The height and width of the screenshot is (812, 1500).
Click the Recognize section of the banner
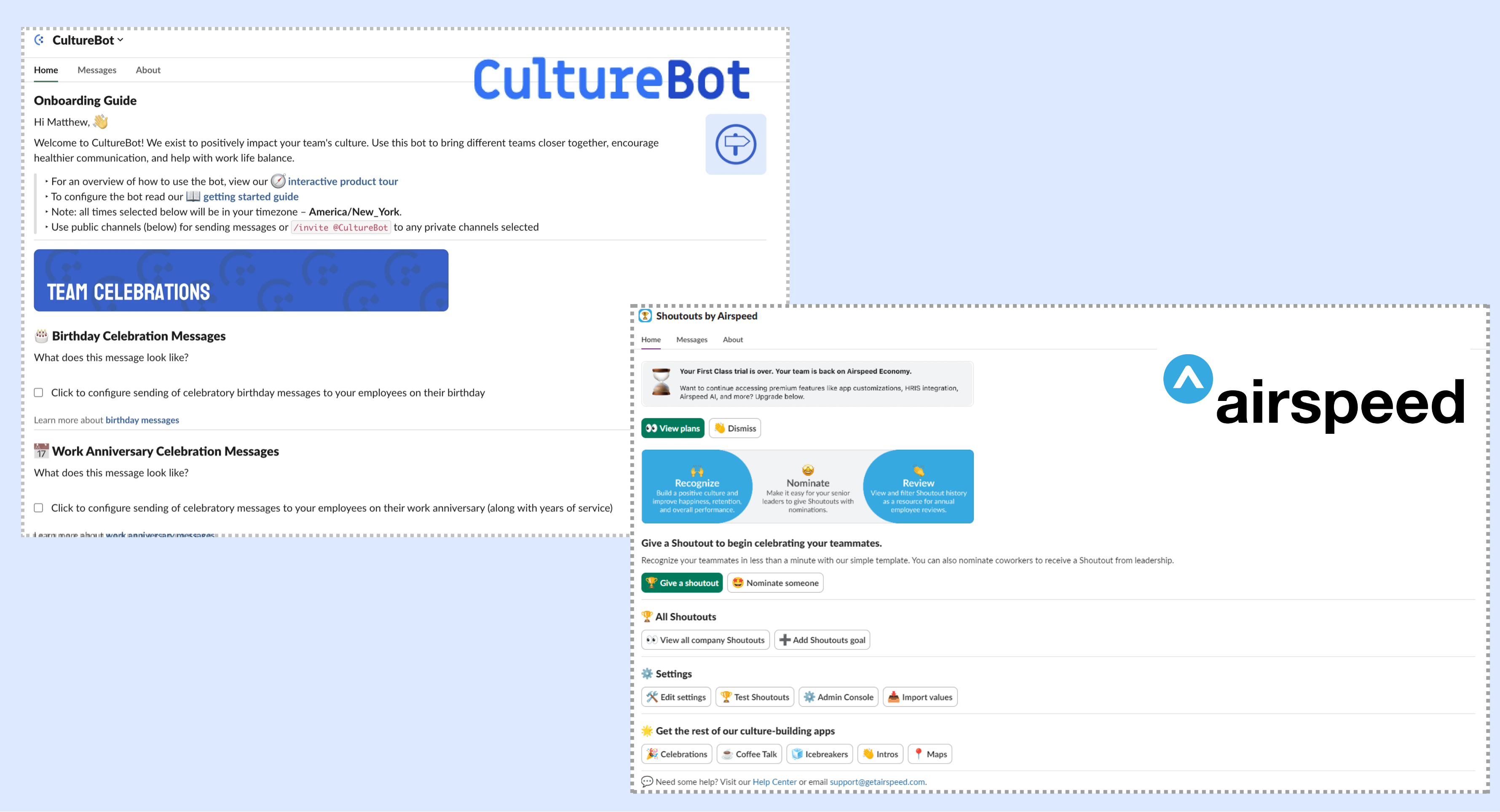tap(697, 486)
